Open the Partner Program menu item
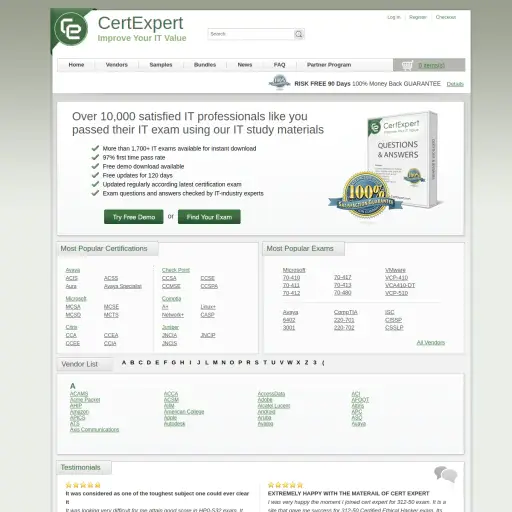This screenshot has width=512, height=512. (x=329, y=65)
